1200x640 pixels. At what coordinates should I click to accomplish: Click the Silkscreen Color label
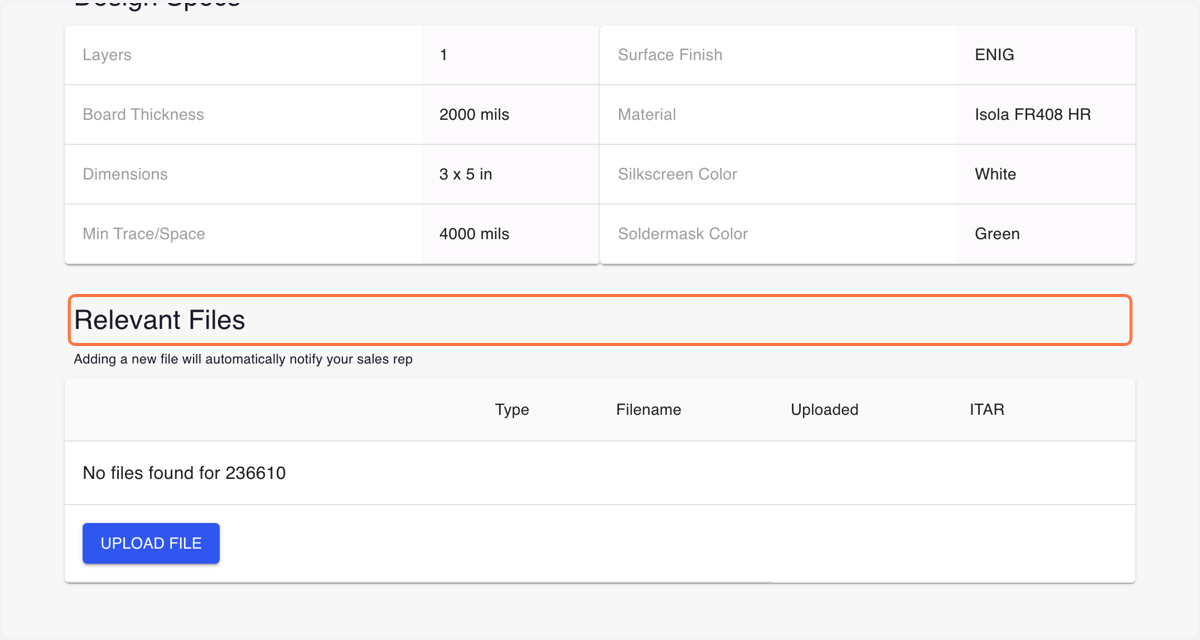tap(678, 174)
